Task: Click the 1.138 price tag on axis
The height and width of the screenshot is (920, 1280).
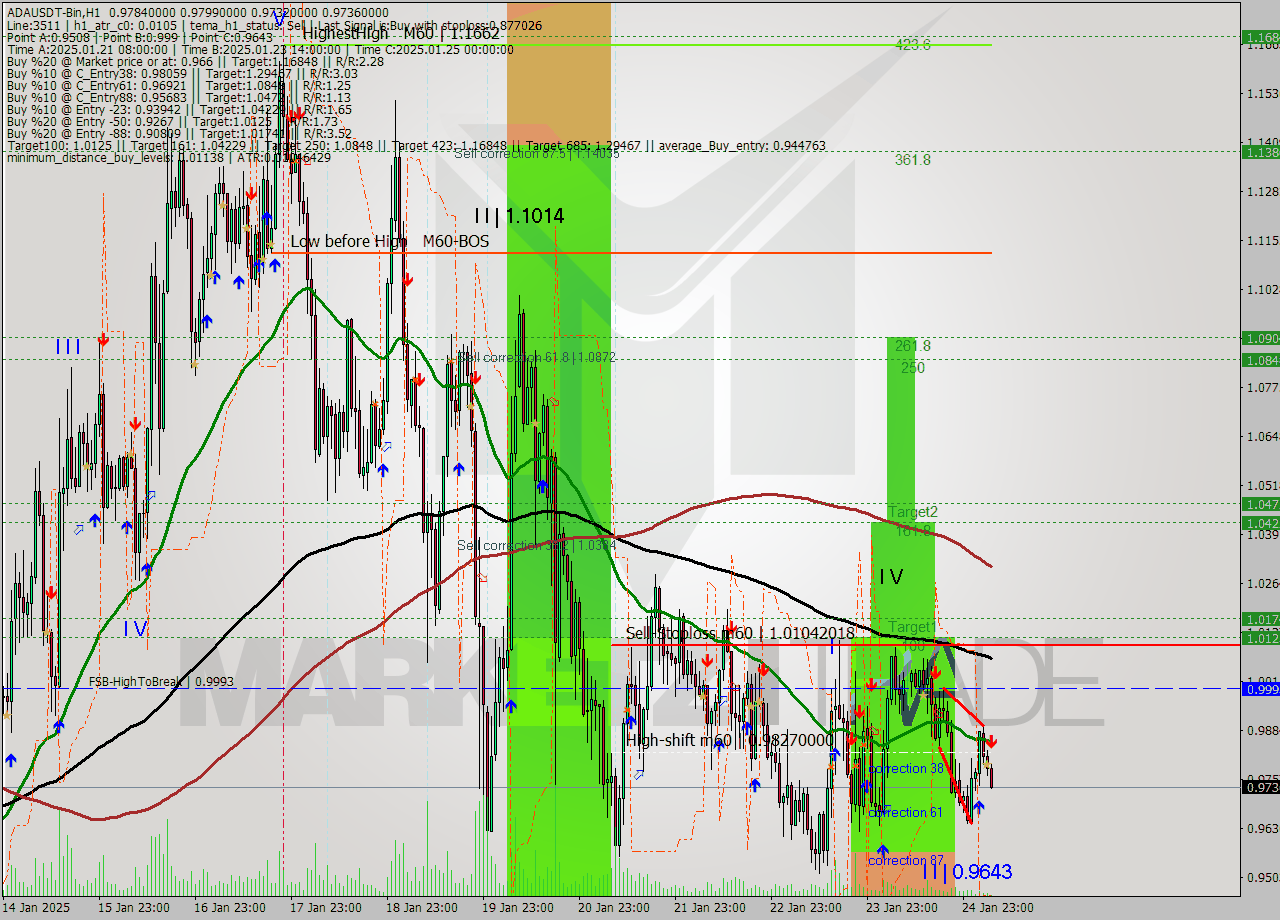Action: pos(1260,152)
